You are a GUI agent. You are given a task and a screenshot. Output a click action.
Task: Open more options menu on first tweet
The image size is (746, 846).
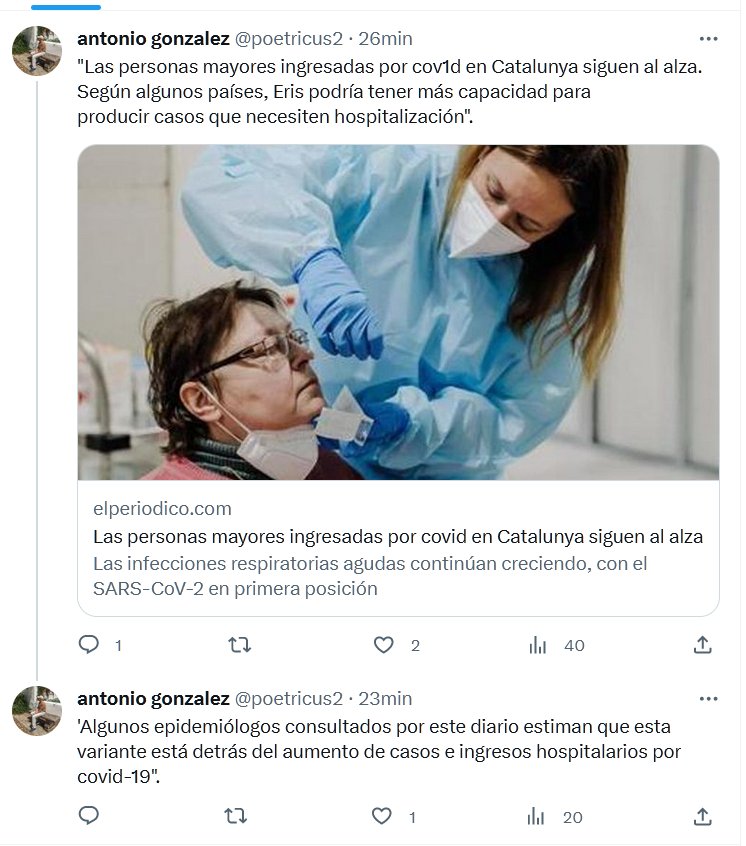pos(709,39)
